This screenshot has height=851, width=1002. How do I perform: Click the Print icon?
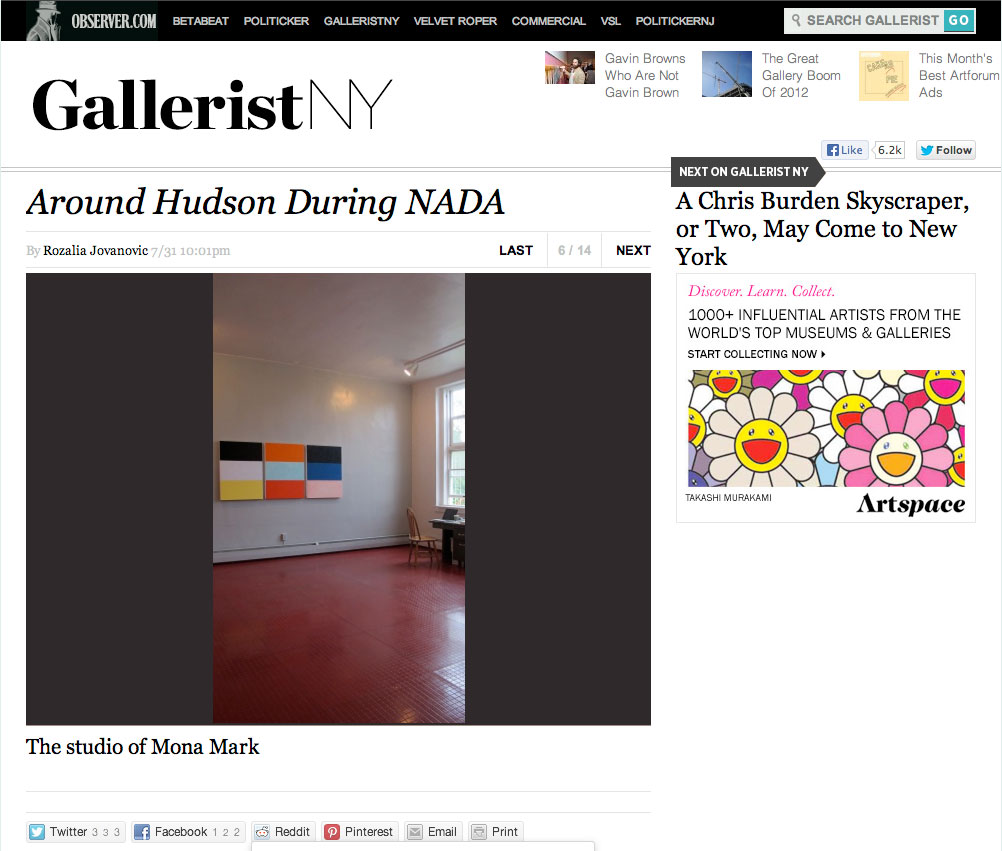pos(479,832)
